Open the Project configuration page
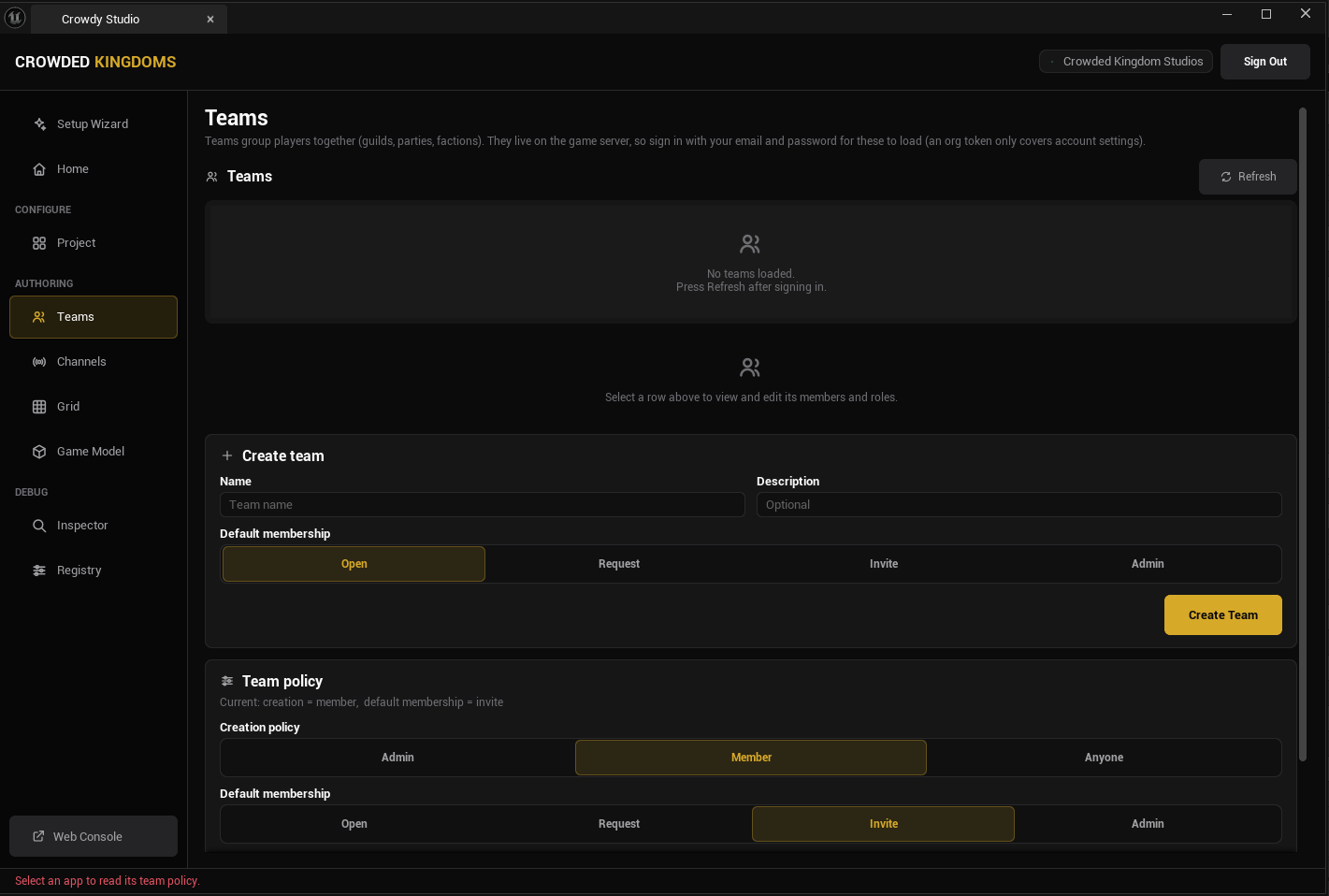Image resolution: width=1329 pixels, height=896 pixels. point(94,243)
